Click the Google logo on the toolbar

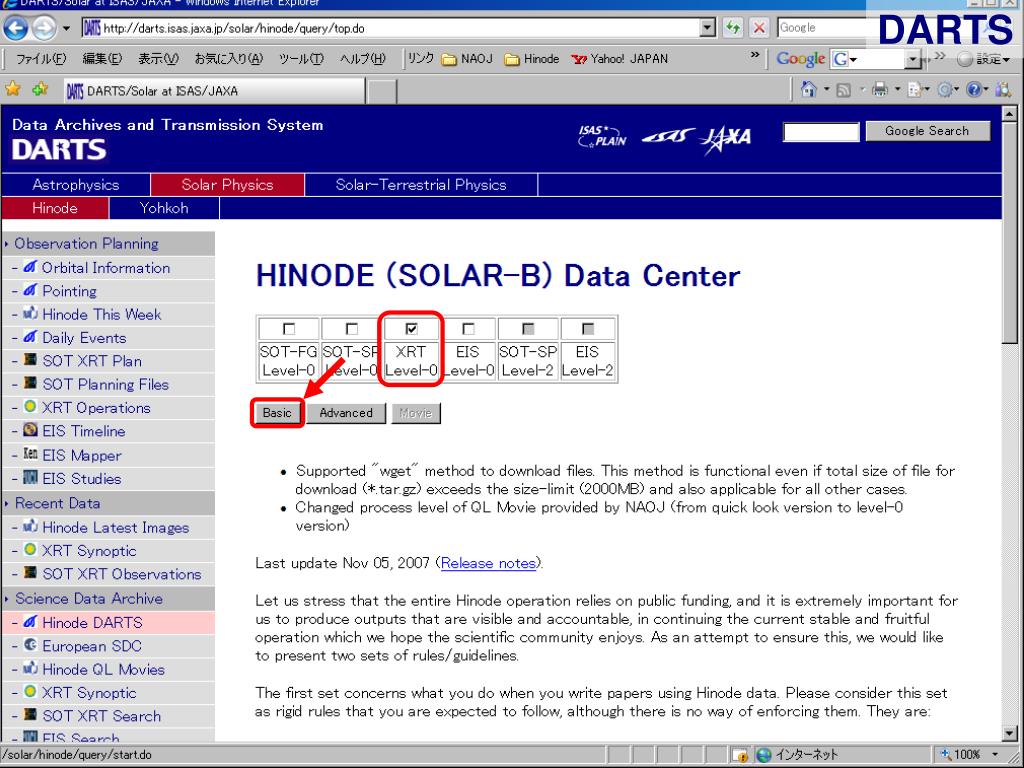click(801, 59)
